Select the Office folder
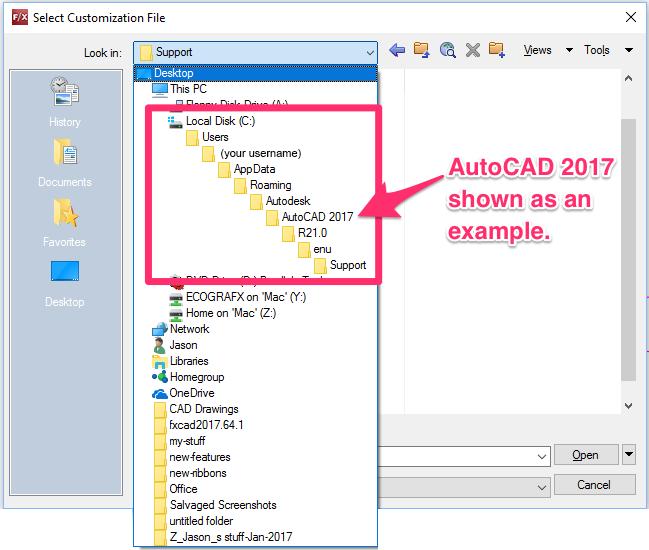Screen dimensions: 649x550 pyautogui.click(x=176, y=489)
